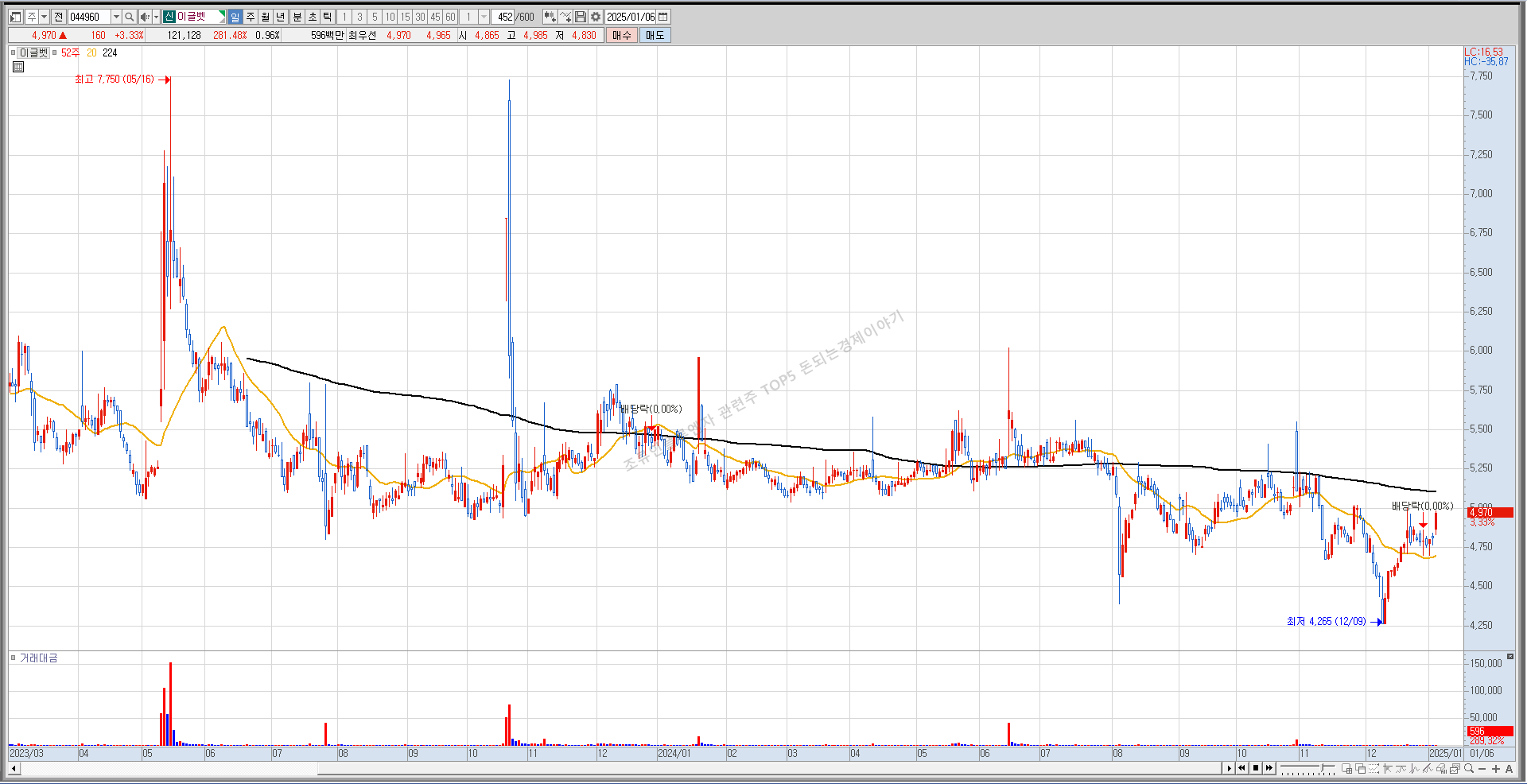1527x784 pixels.
Task: Select the 틱 tick period button
Action: [327, 17]
